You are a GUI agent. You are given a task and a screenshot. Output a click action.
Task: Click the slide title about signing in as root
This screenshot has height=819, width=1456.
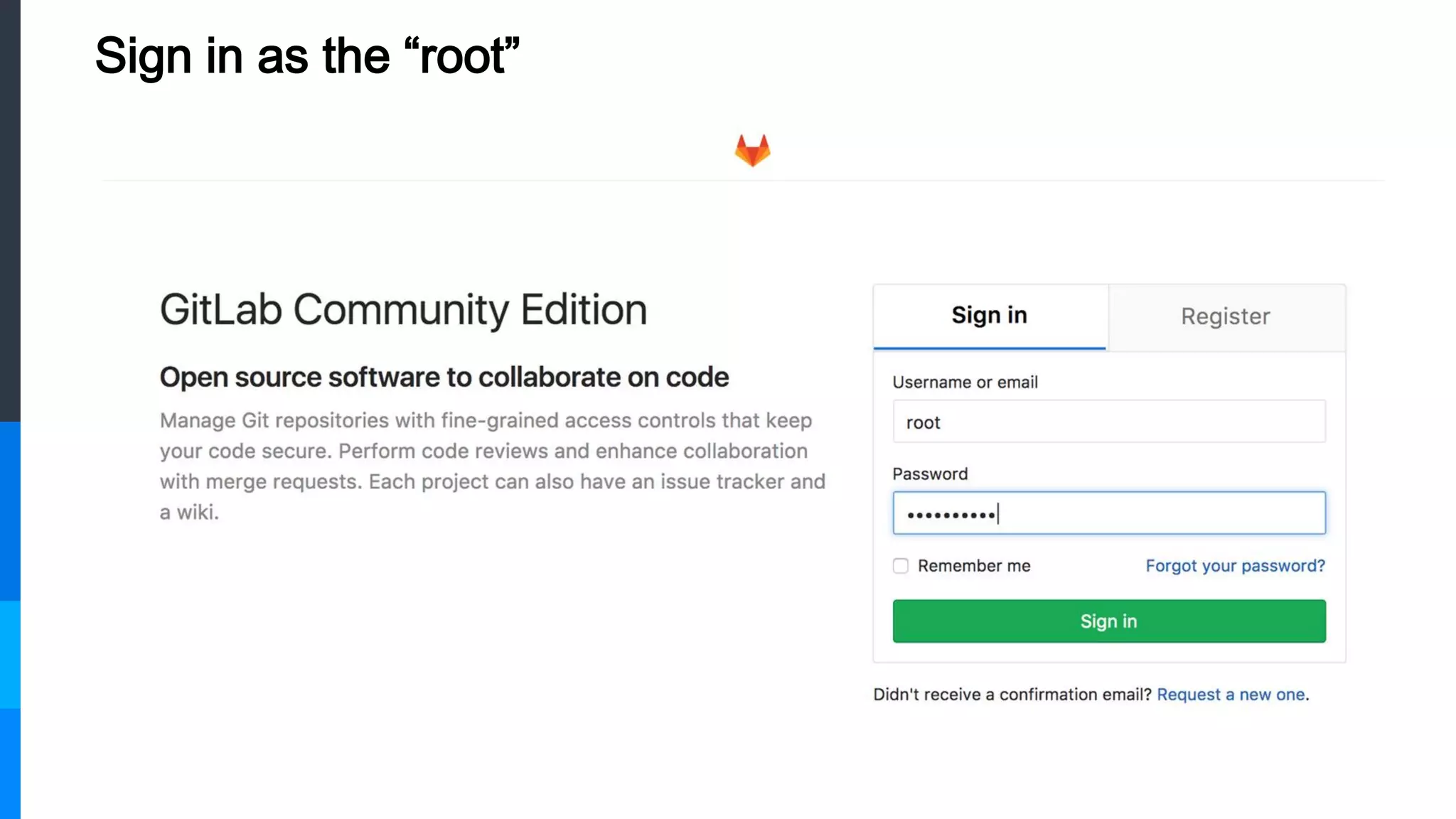(x=307, y=56)
